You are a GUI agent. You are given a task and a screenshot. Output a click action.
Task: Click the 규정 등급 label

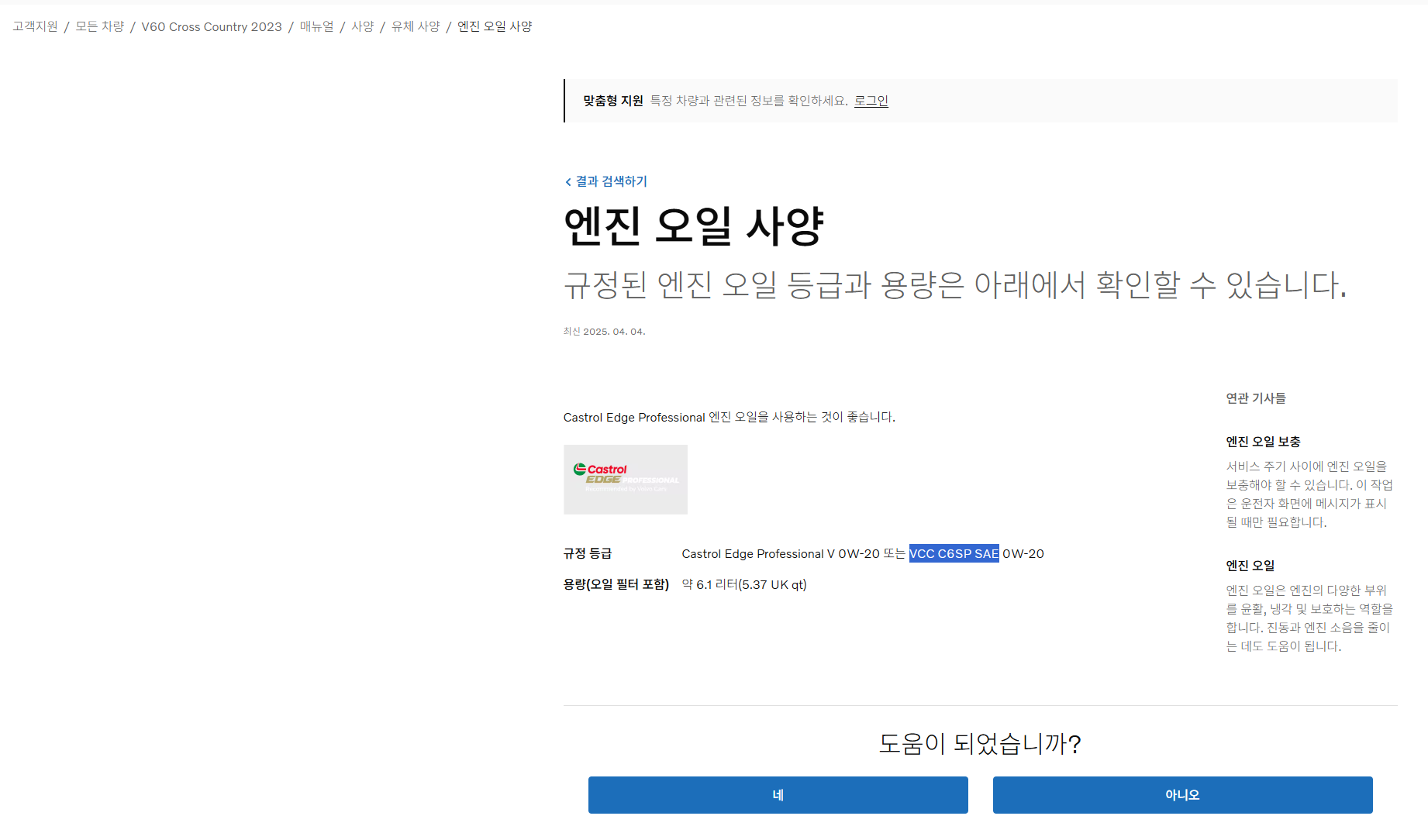click(588, 553)
